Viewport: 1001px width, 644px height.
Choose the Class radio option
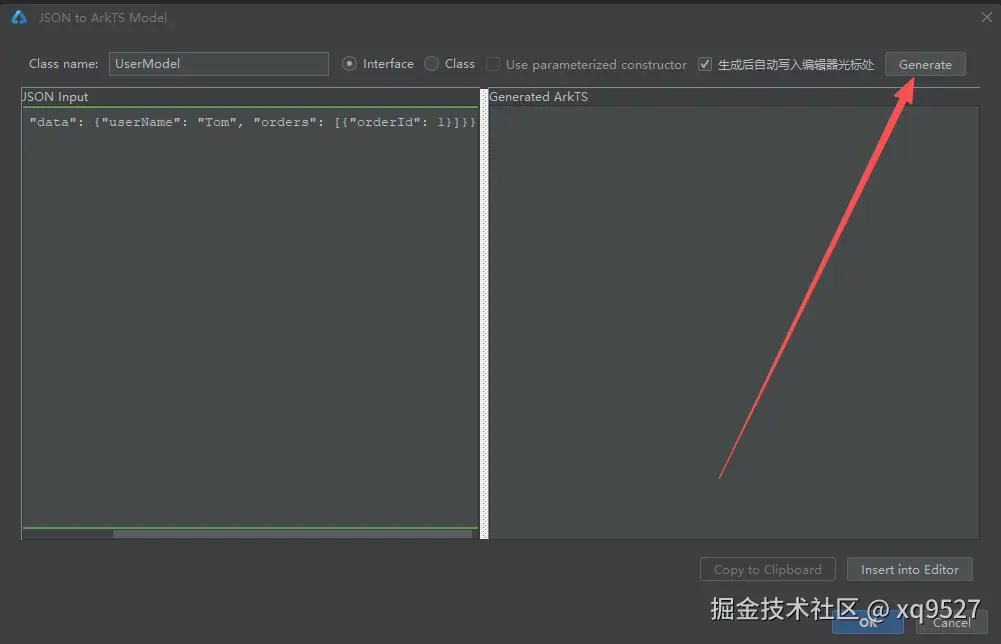point(432,64)
